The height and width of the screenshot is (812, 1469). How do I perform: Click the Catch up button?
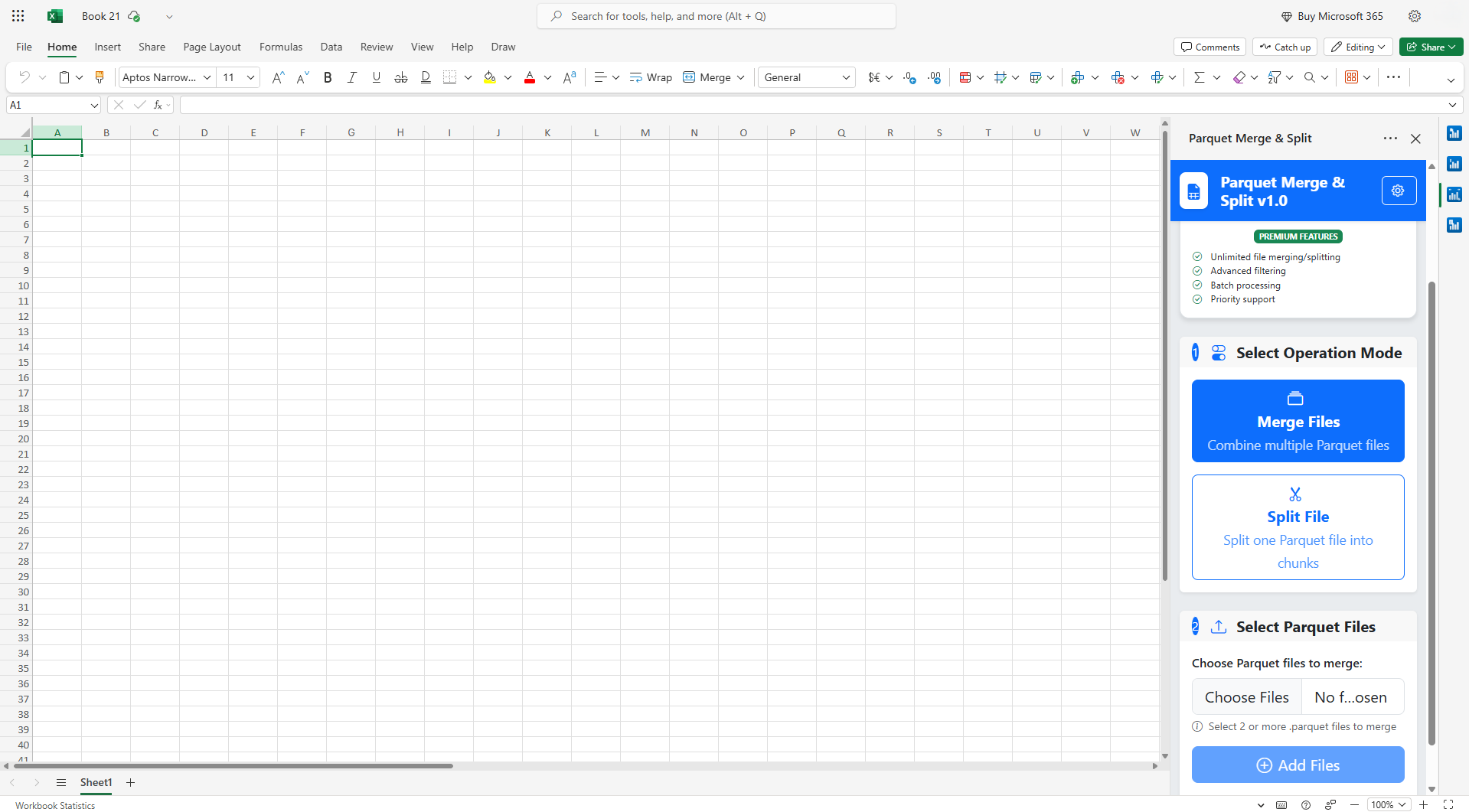pos(1285,47)
